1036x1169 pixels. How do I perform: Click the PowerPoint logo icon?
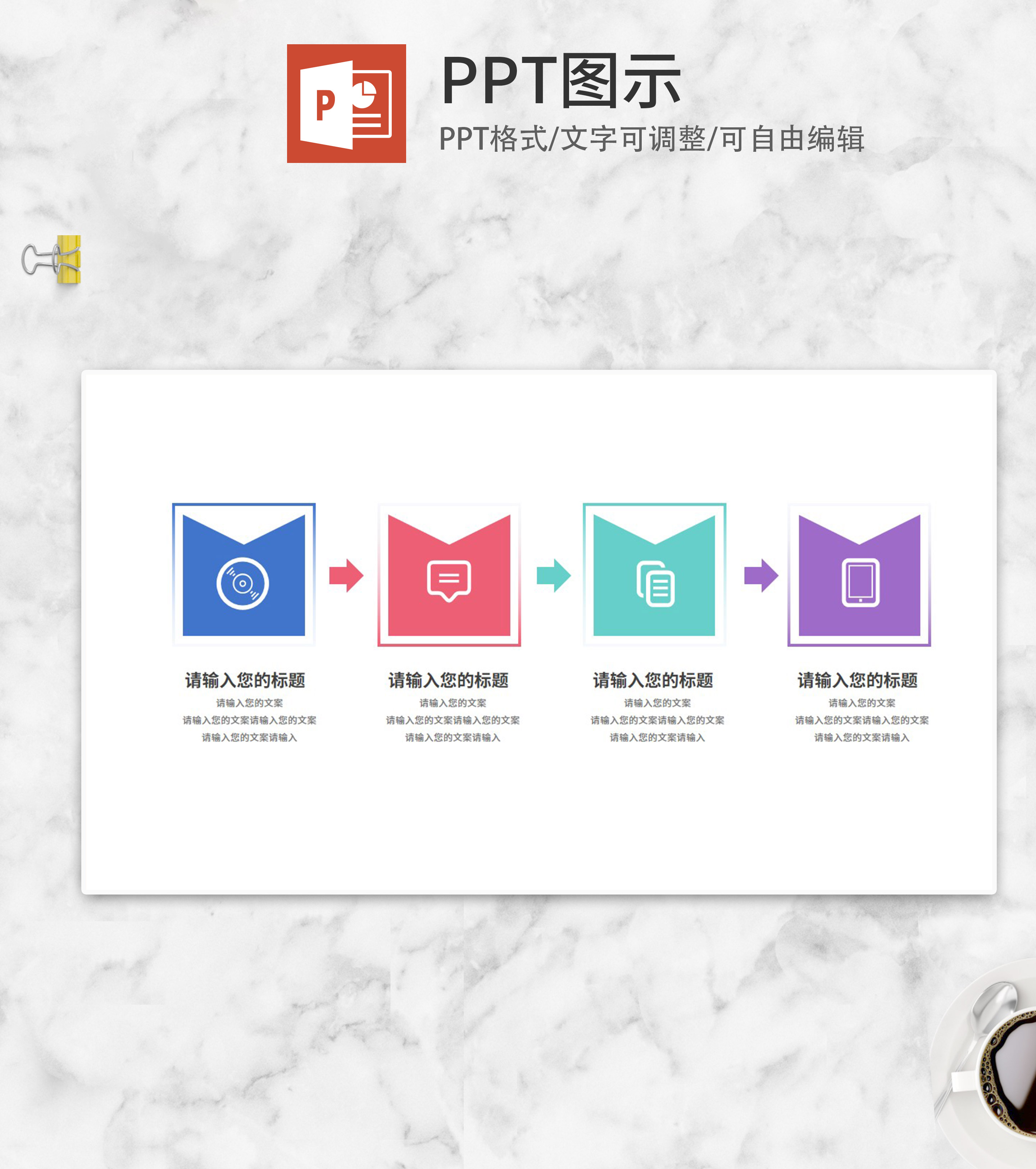[346, 104]
